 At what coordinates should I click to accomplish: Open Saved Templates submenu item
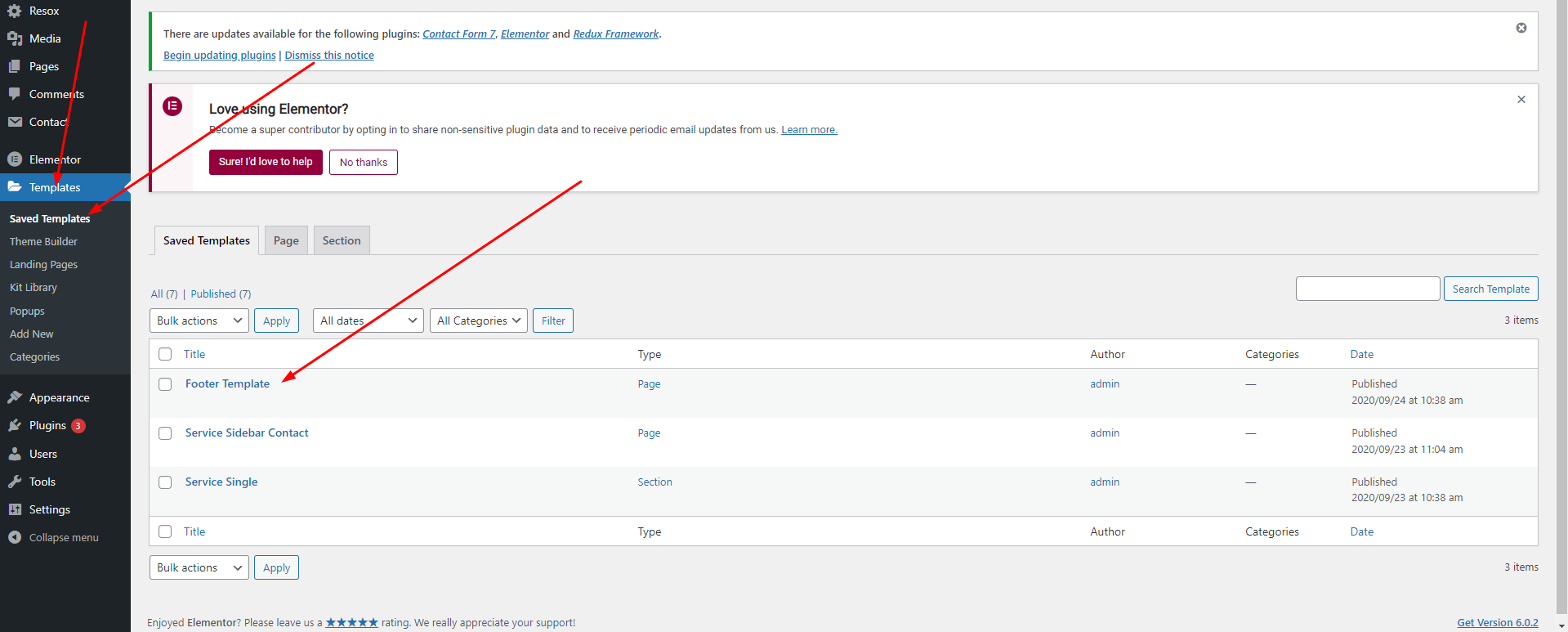click(x=50, y=218)
